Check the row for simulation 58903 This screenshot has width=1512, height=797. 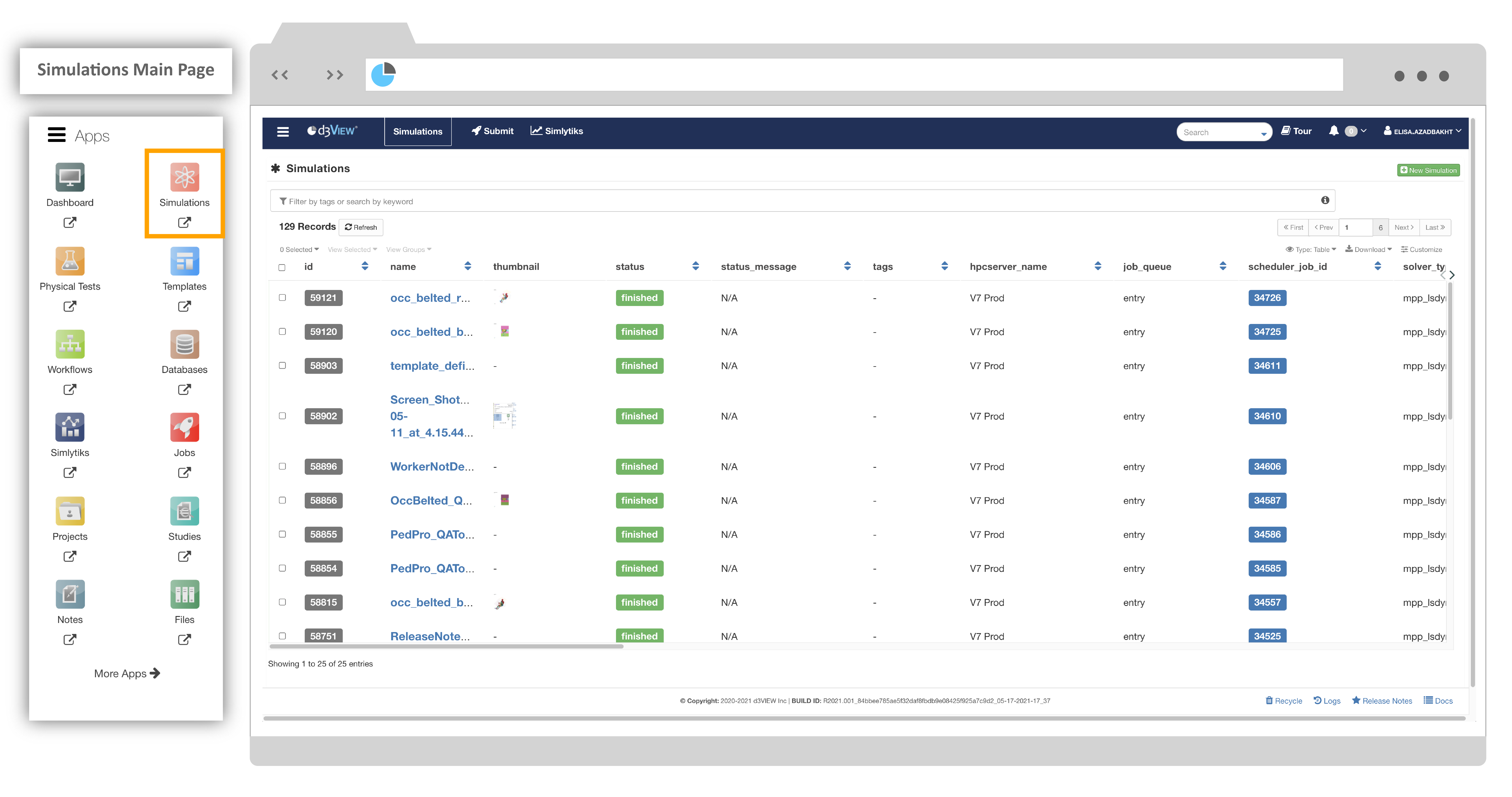click(x=282, y=366)
